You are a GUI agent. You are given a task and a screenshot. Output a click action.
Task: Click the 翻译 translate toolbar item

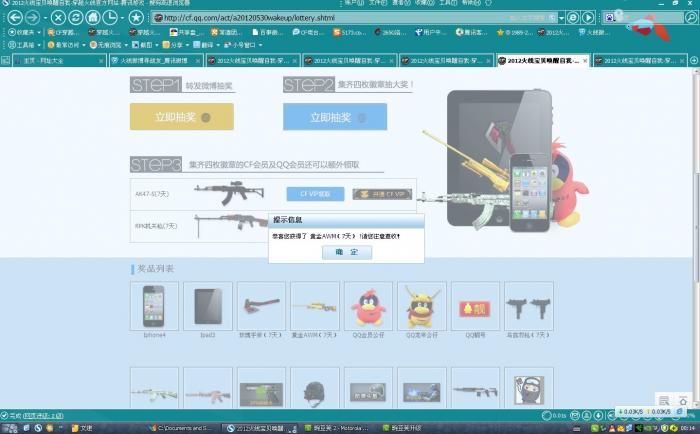206,45
